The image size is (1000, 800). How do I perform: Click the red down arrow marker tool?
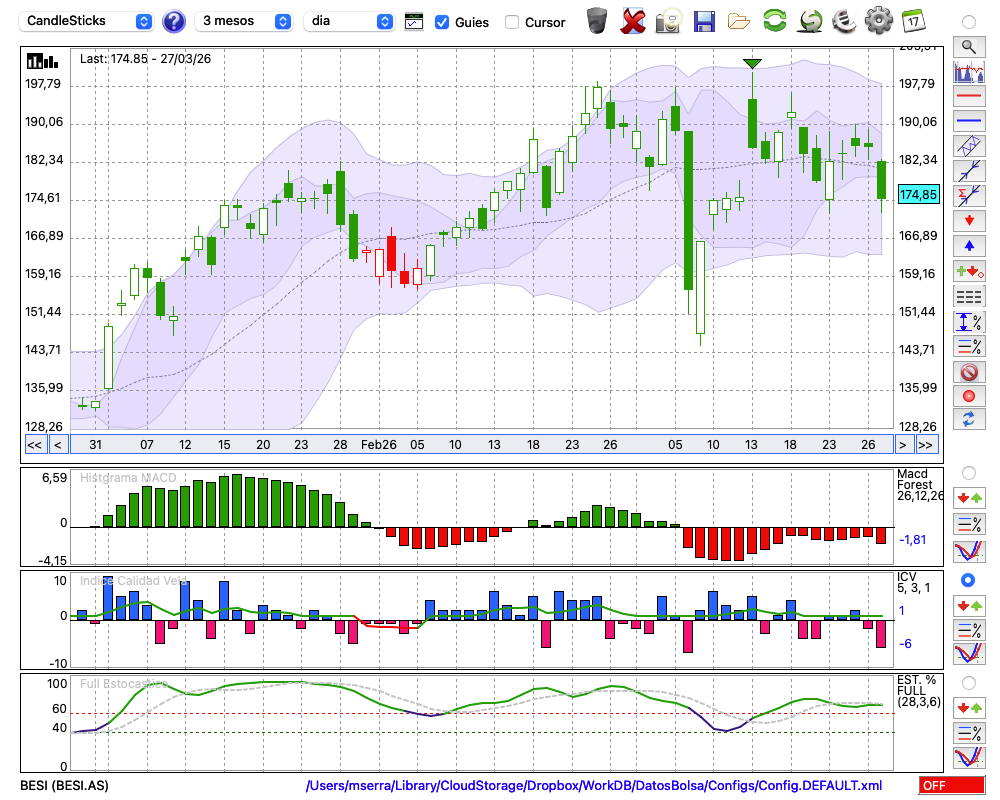coord(969,221)
